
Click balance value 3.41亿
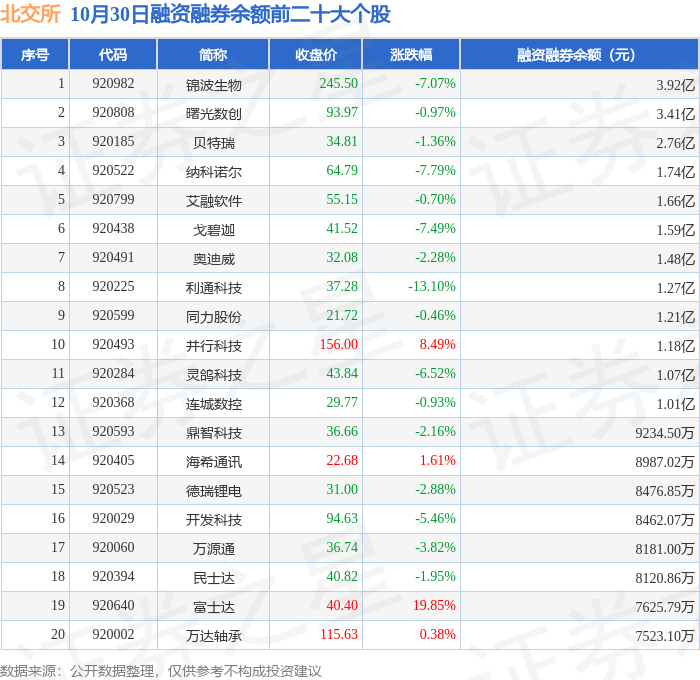pyautogui.click(x=675, y=114)
